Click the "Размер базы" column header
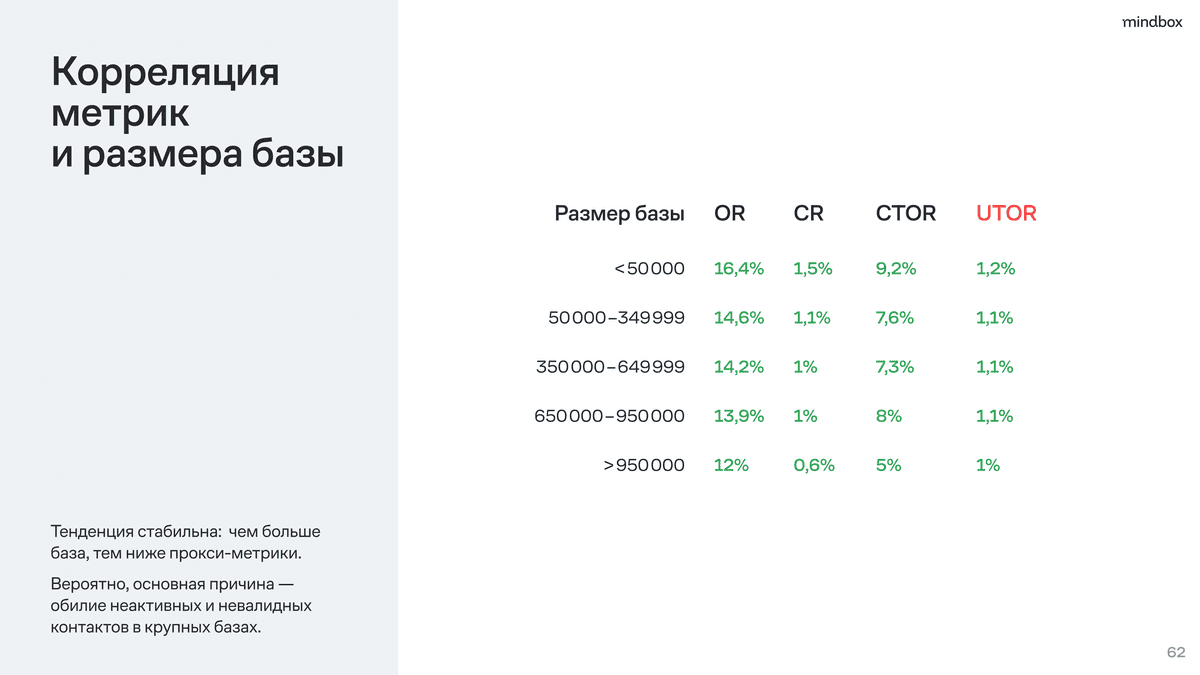Image resolution: width=1200 pixels, height=675 pixels. (619, 213)
